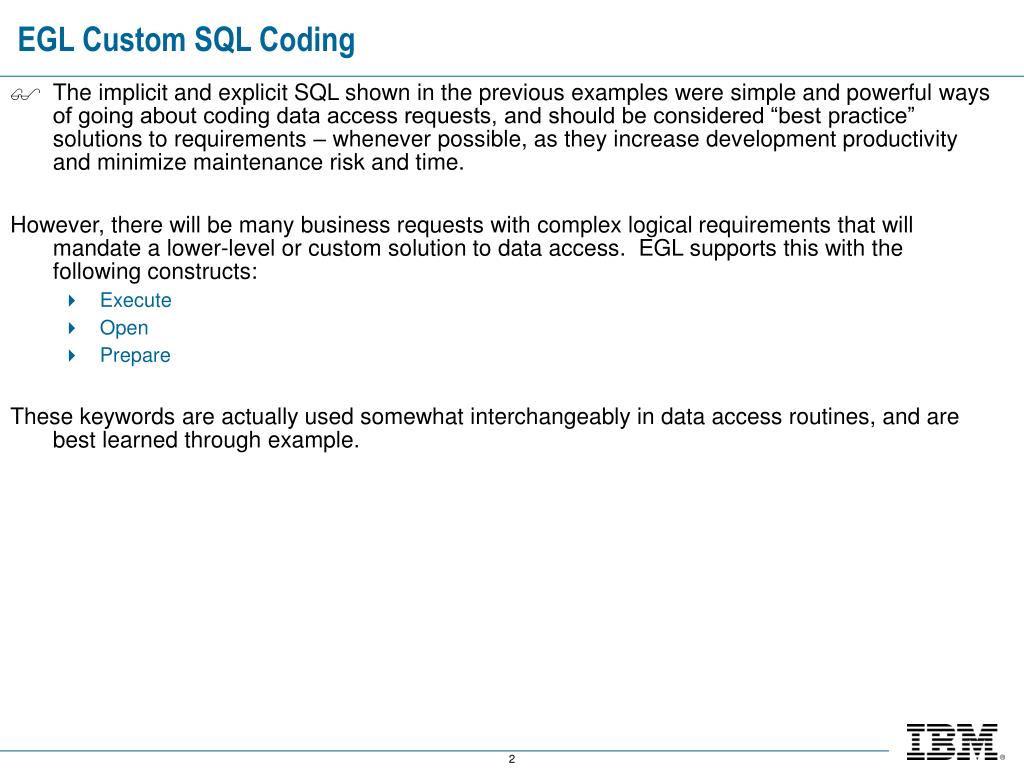Click the slide title EGL Custom SQL Coding
Screen dimensions: 1024x768
click(x=187, y=40)
